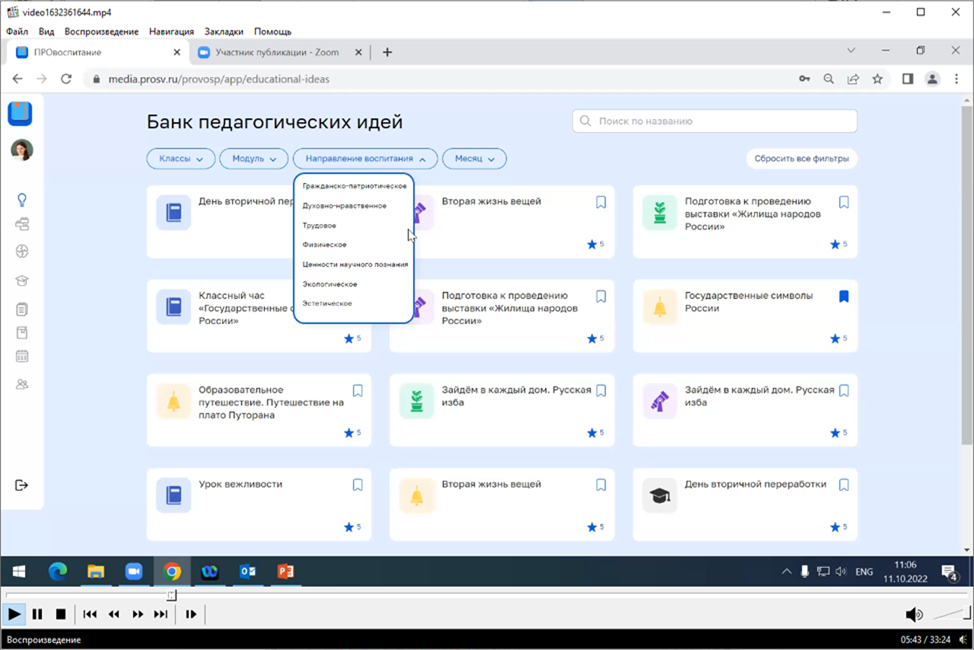
Task: Click the calendar icon in left sidebar
Action: click(x=22, y=356)
